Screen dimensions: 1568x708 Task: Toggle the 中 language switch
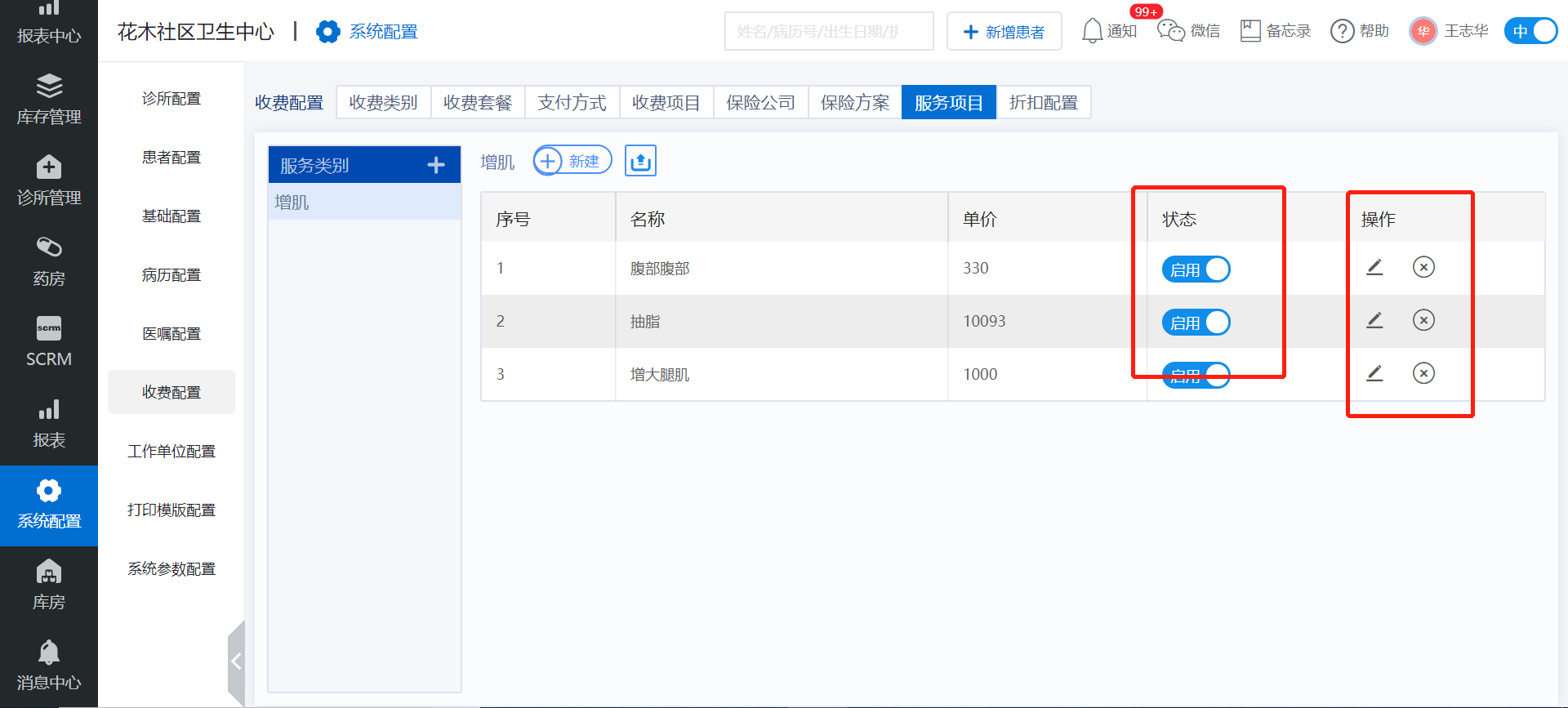click(1530, 31)
